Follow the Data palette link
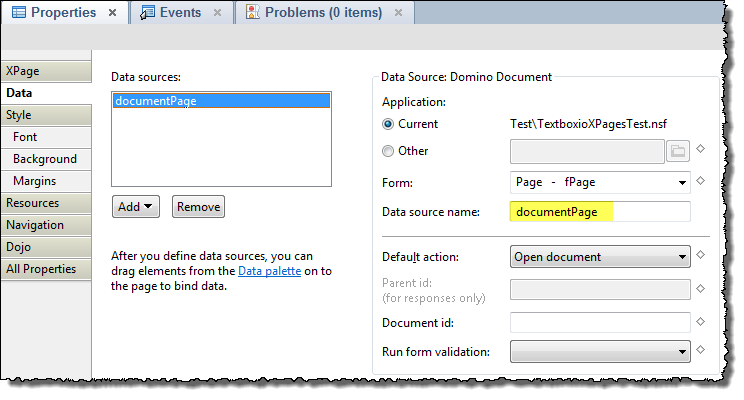 270,271
